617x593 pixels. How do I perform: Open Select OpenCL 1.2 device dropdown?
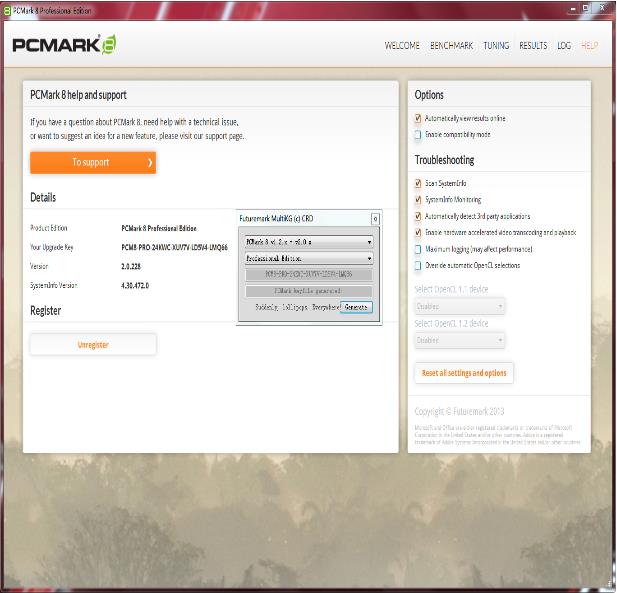pos(460,340)
